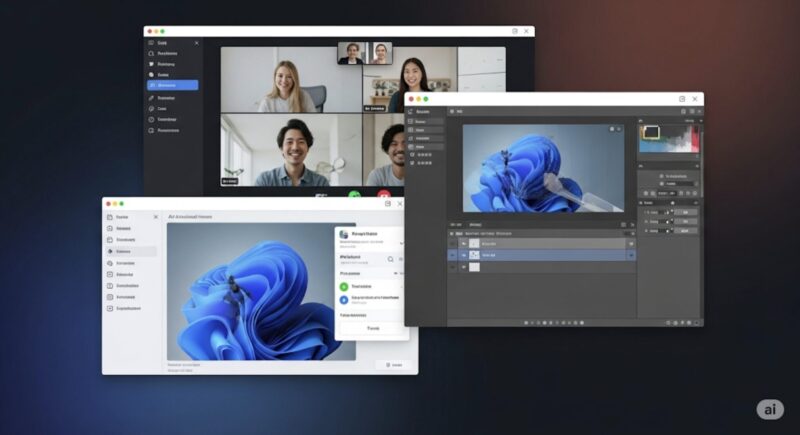Switch to the first tab above editor layers
This screenshot has width=800, height=435.
pyautogui.click(x=456, y=225)
